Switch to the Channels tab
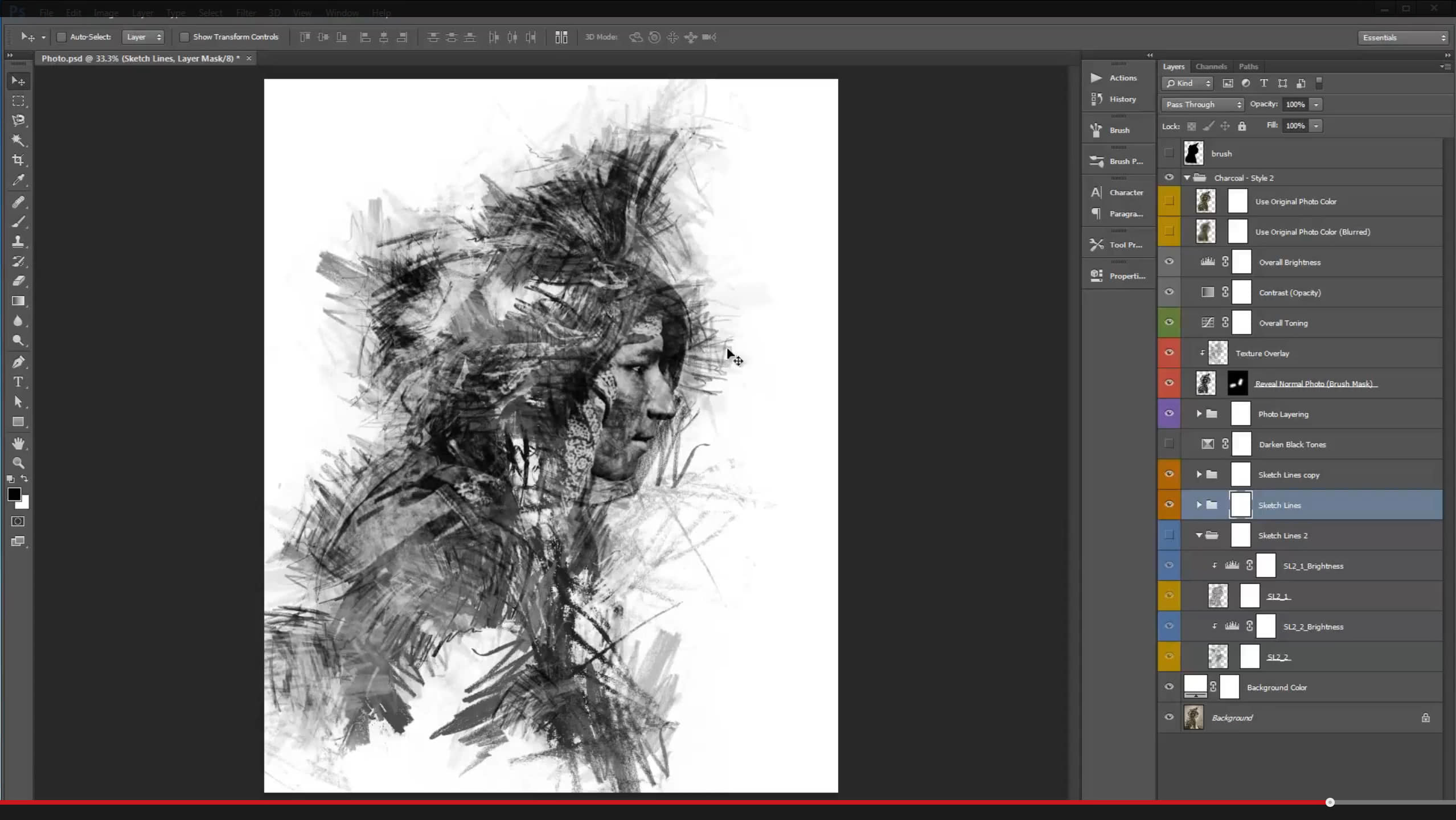 tap(1211, 67)
